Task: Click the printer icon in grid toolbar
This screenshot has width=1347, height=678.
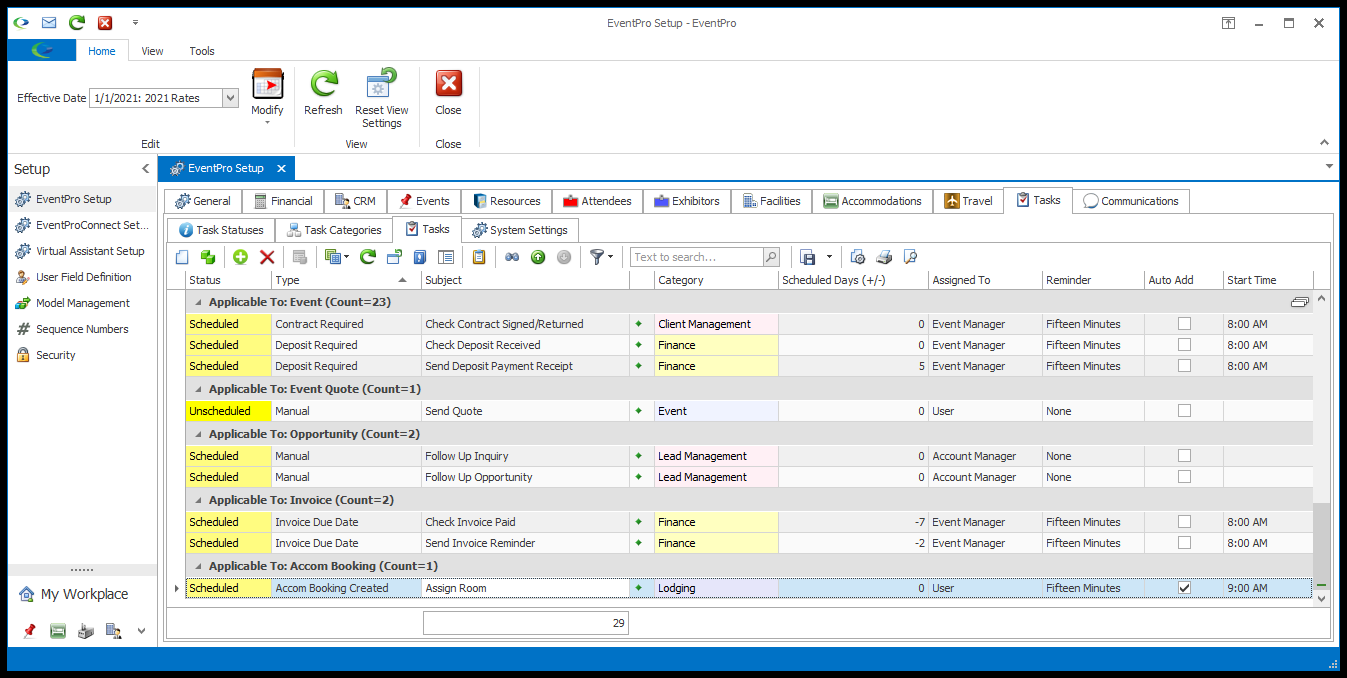Action: tap(884, 257)
